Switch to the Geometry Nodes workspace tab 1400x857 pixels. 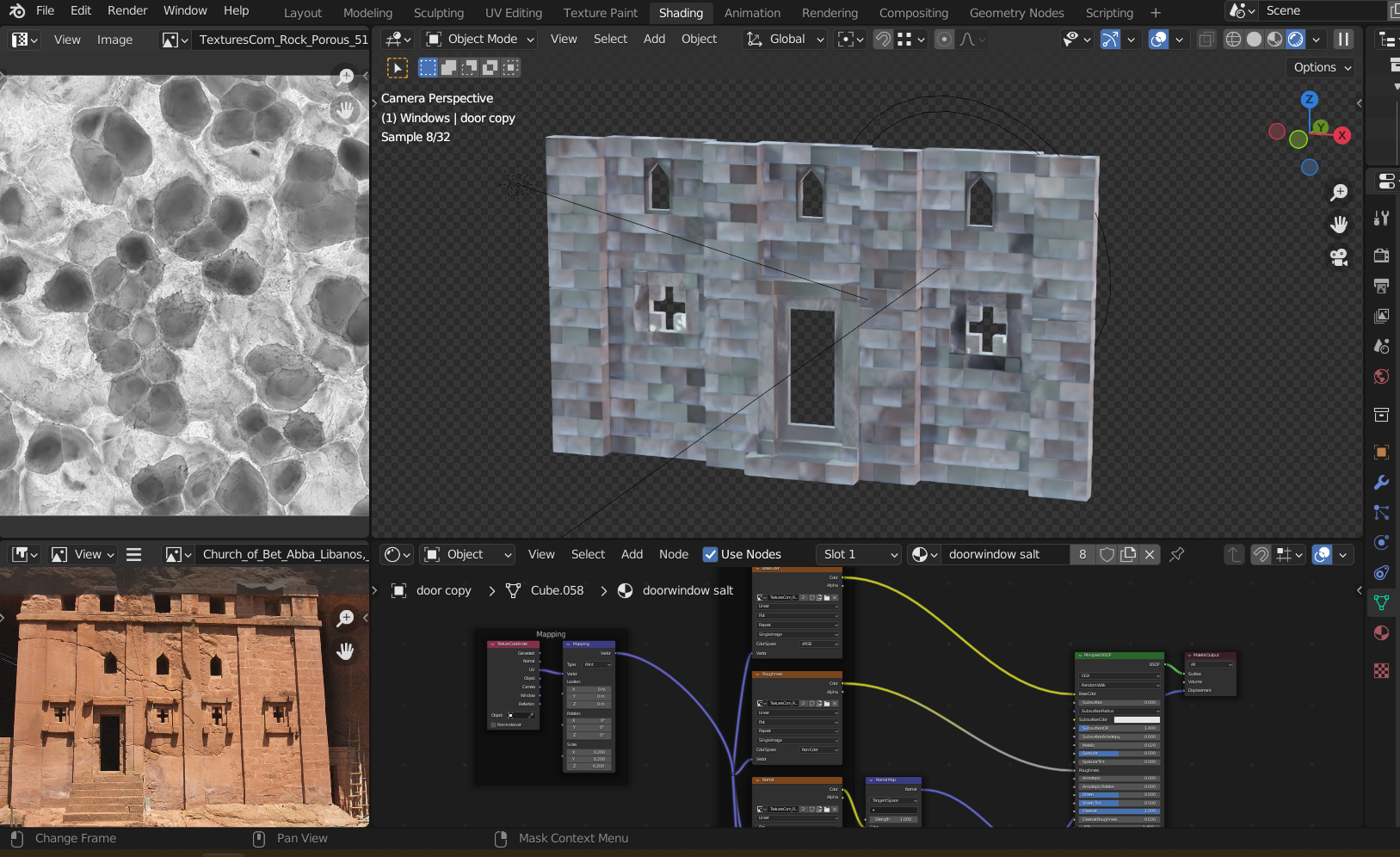[x=1016, y=13]
